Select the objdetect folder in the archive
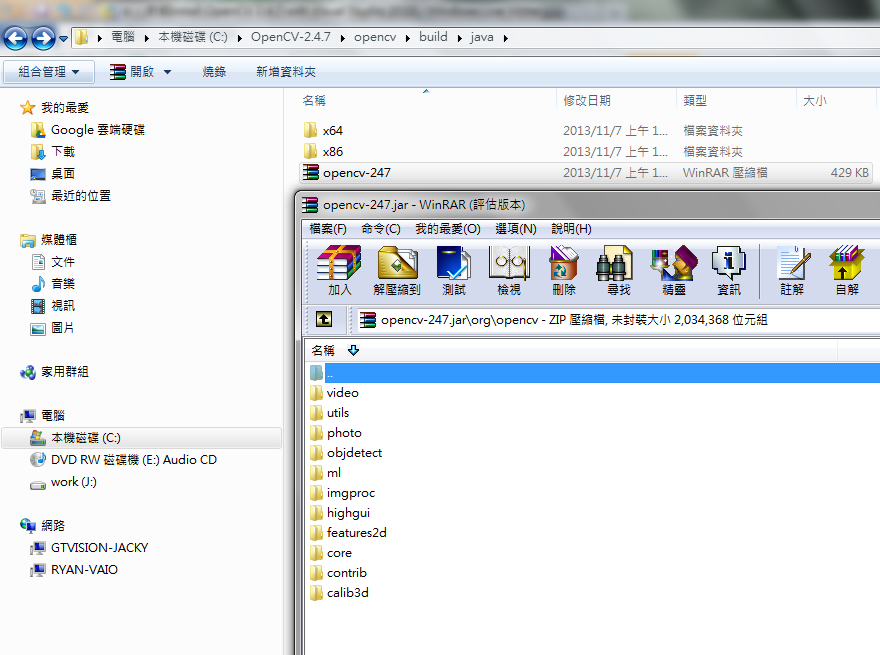Viewport: 880px width, 655px height. (354, 453)
